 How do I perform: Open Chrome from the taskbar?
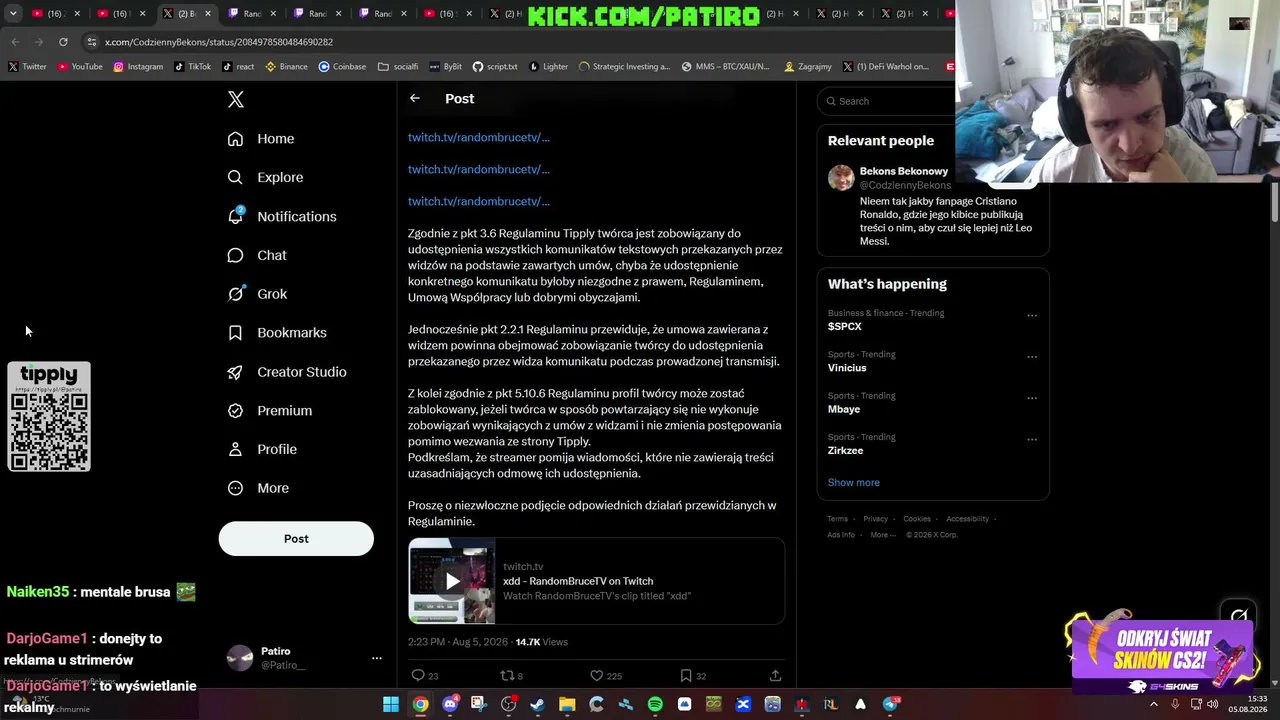pos(421,705)
